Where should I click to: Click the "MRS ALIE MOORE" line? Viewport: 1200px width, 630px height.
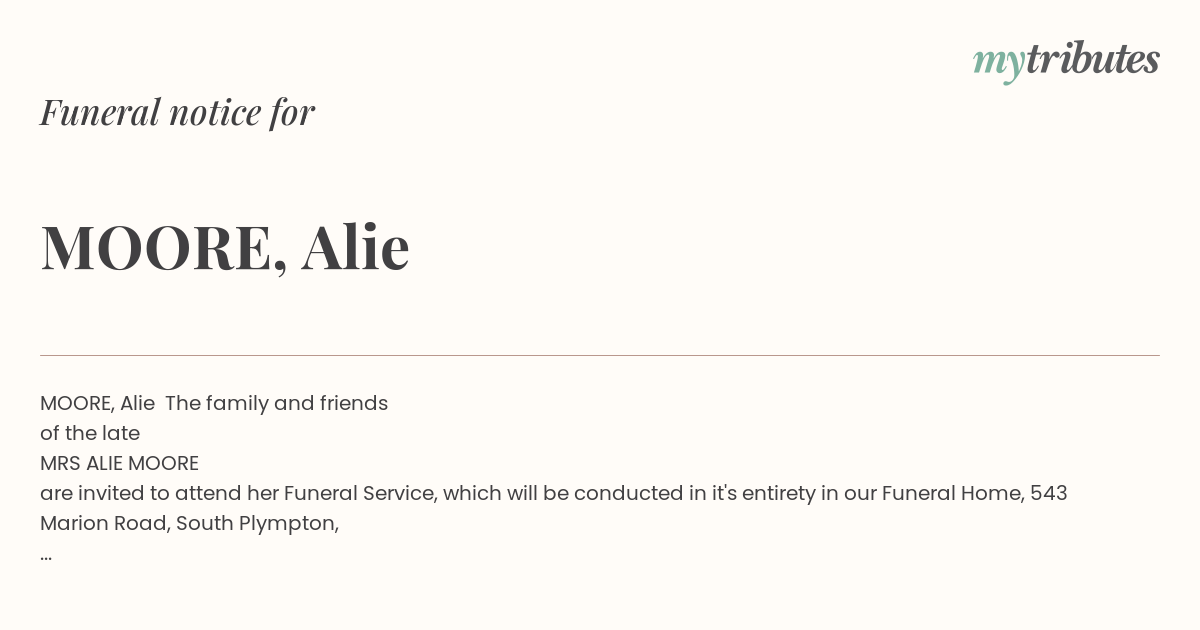(119, 463)
